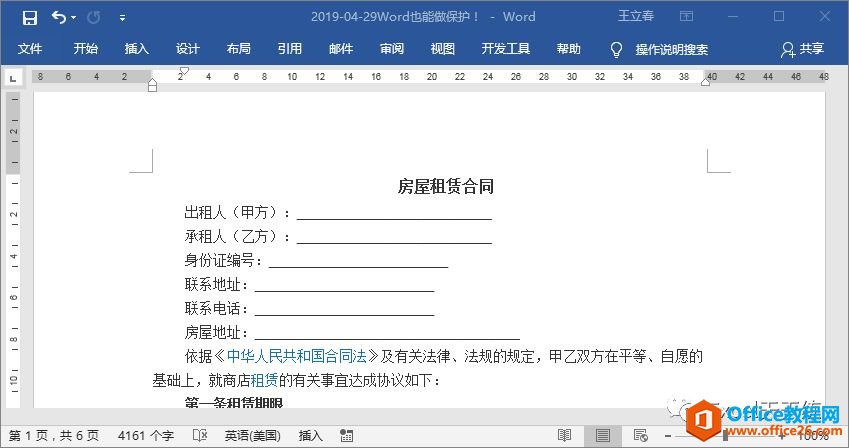Switch to Print Layout view icon
This screenshot has height=448, width=849.
coord(603,435)
